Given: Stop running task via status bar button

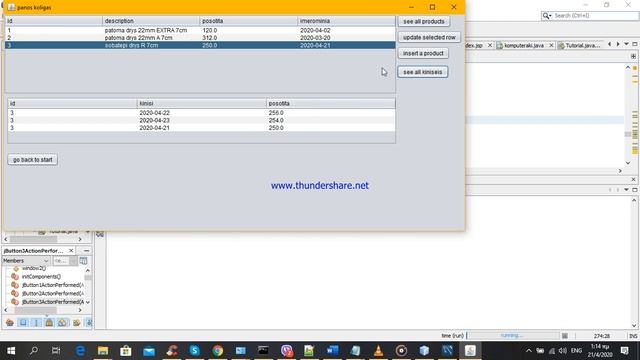Looking at the screenshot, I should coord(564,336).
